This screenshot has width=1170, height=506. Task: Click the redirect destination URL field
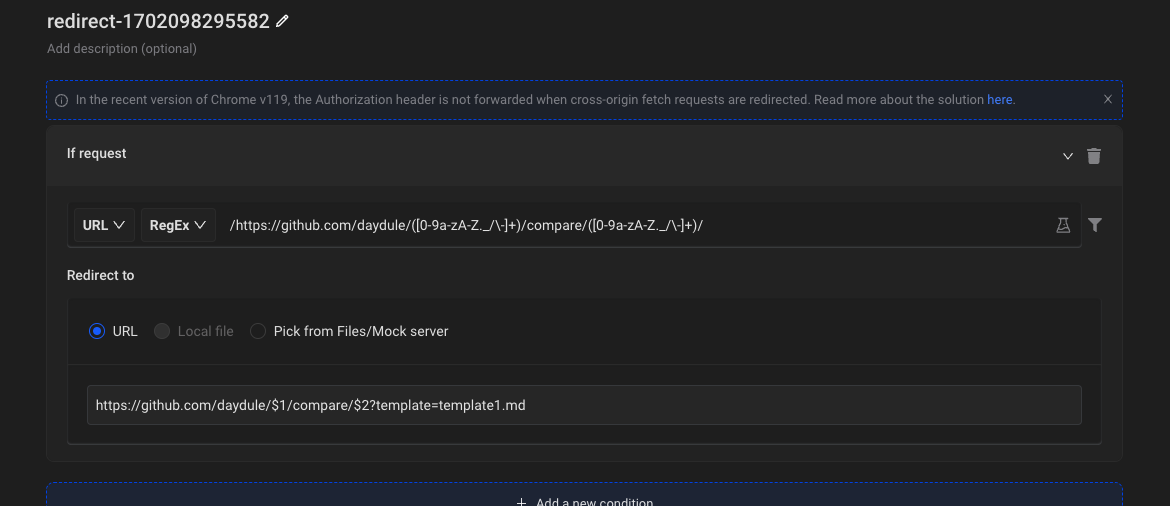[584, 405]
